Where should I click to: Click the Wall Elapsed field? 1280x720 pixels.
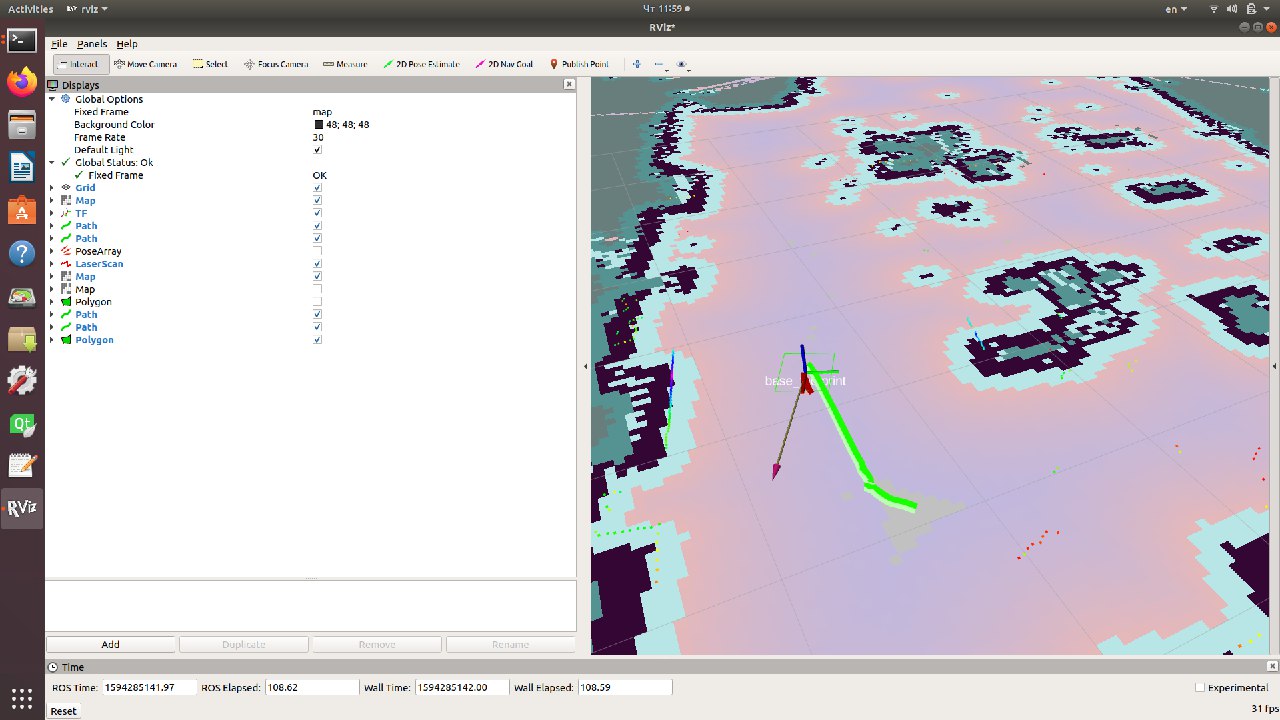click(624, 687)
